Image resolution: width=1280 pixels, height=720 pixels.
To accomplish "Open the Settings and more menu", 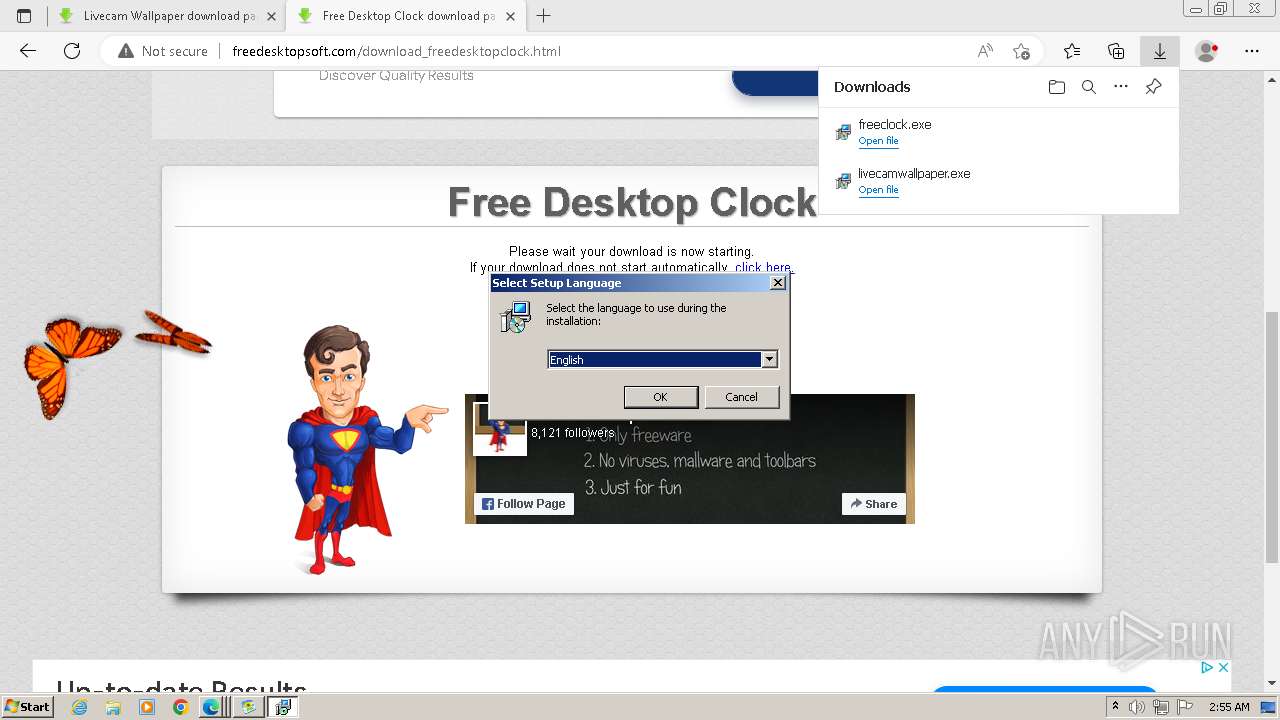I will (1252, 51).
